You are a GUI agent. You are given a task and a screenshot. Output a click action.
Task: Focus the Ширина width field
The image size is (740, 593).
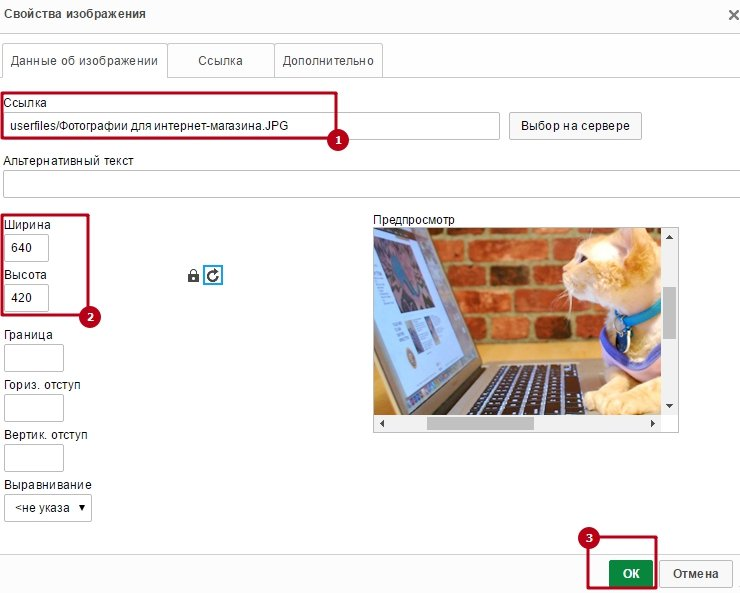click(26, 248)
